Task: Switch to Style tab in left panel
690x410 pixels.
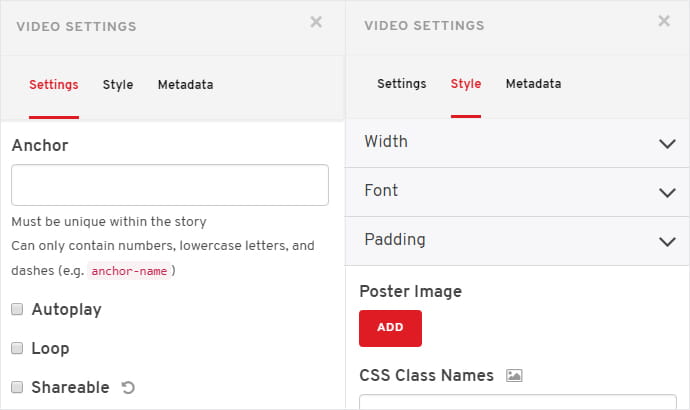Action: pos(118,84)
